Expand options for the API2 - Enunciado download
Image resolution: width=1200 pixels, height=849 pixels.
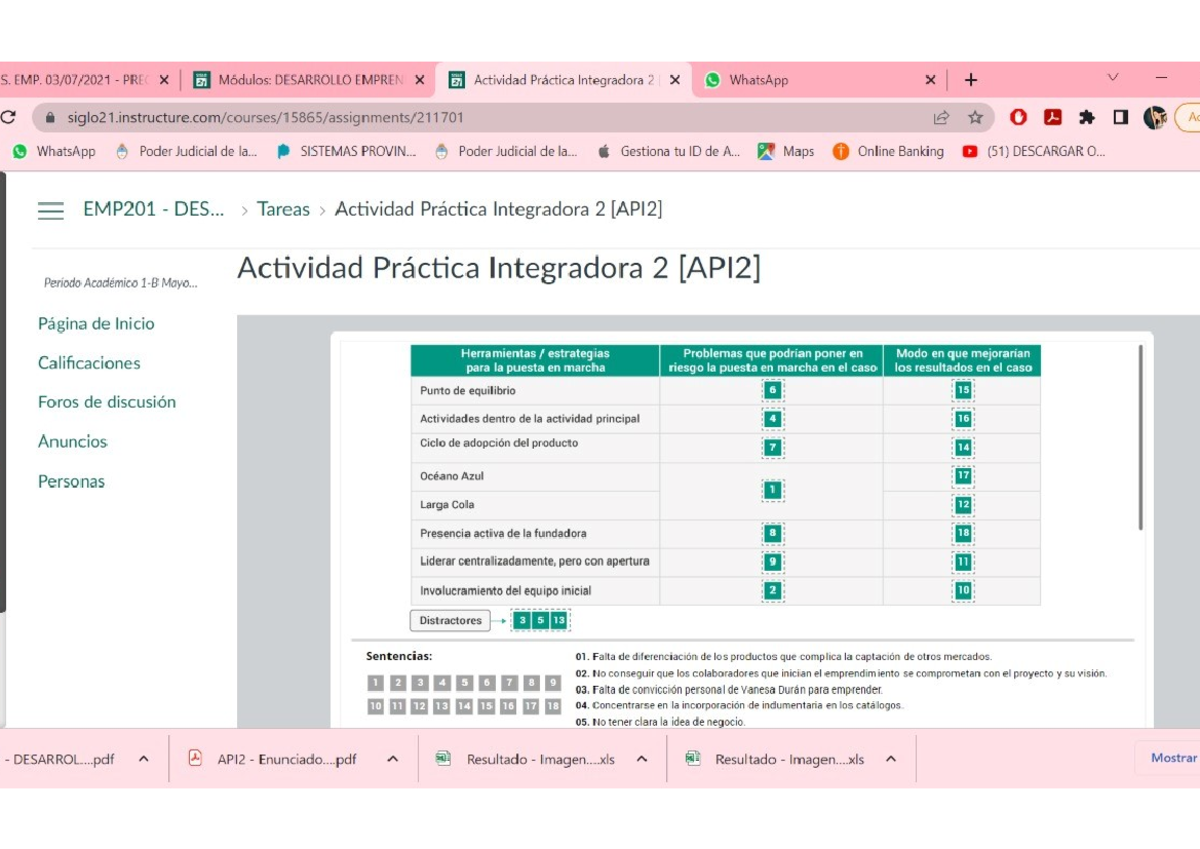point(392,759)
